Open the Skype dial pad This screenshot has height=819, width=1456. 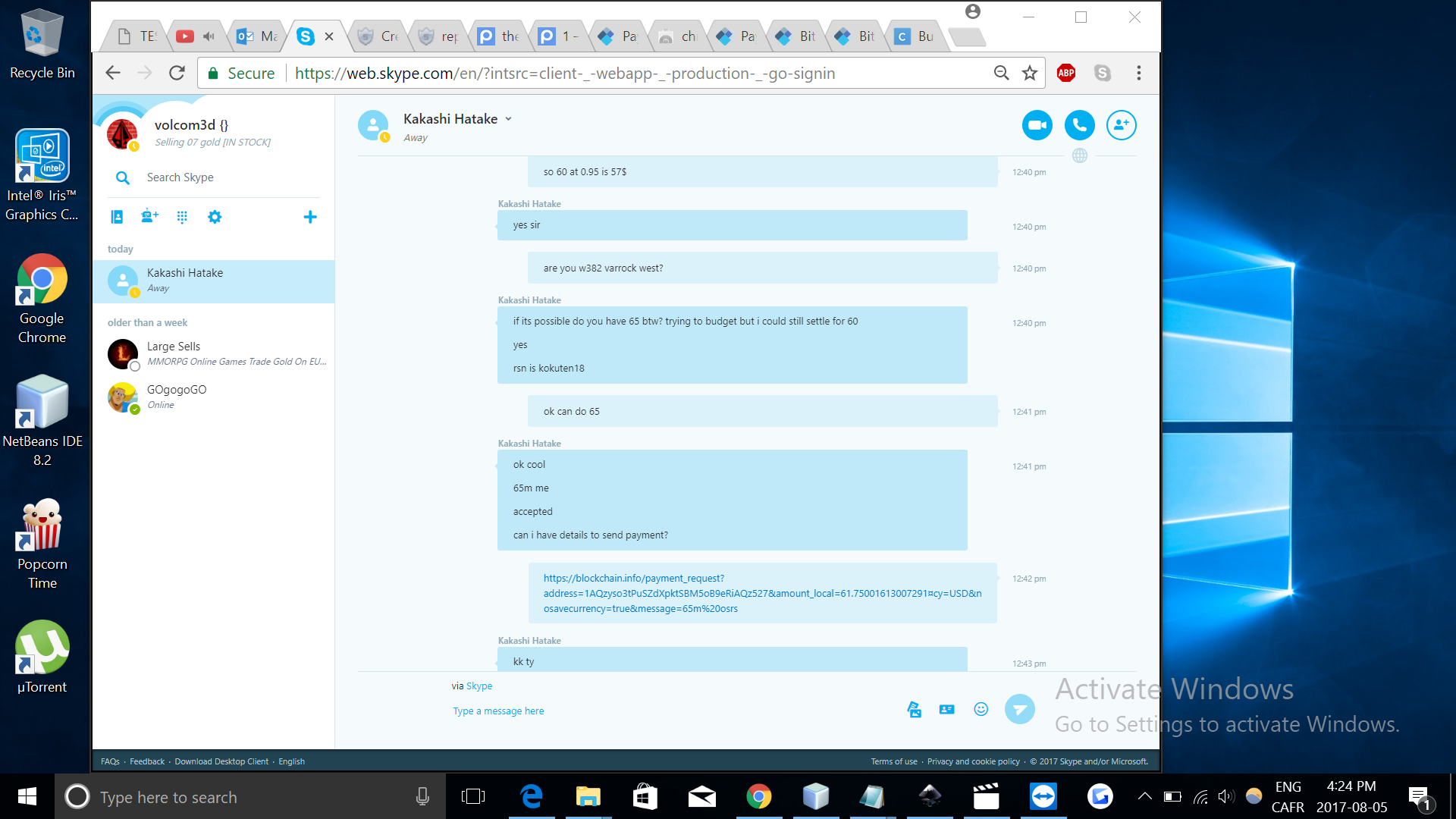(182, 218)
